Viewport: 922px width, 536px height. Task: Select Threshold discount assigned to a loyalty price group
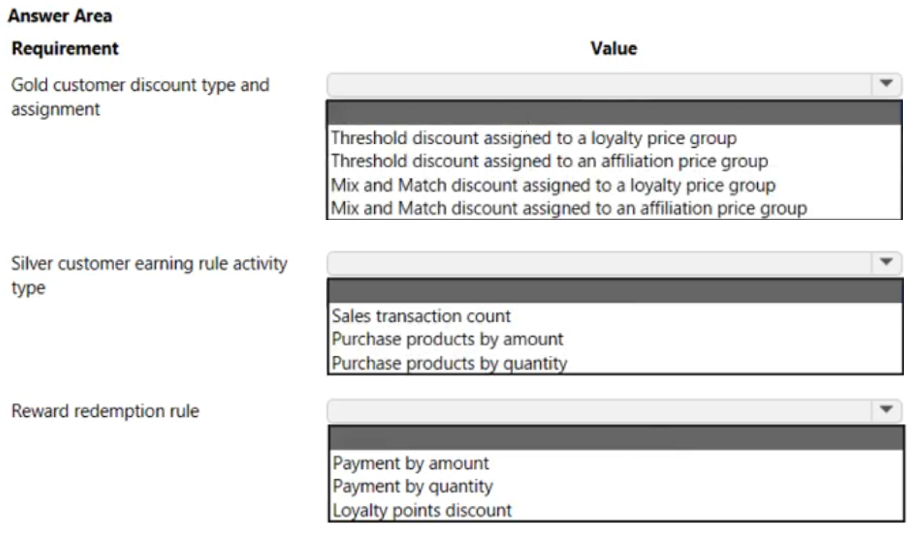(533, 138)
